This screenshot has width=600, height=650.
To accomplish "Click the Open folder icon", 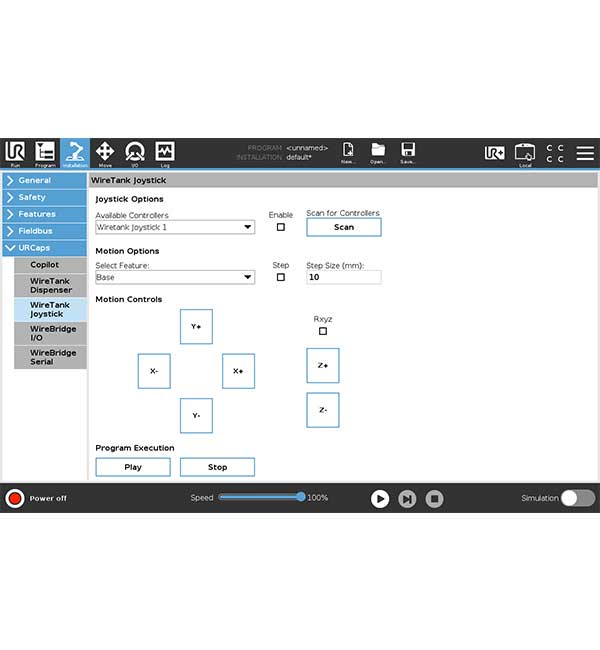I will 378,152.
